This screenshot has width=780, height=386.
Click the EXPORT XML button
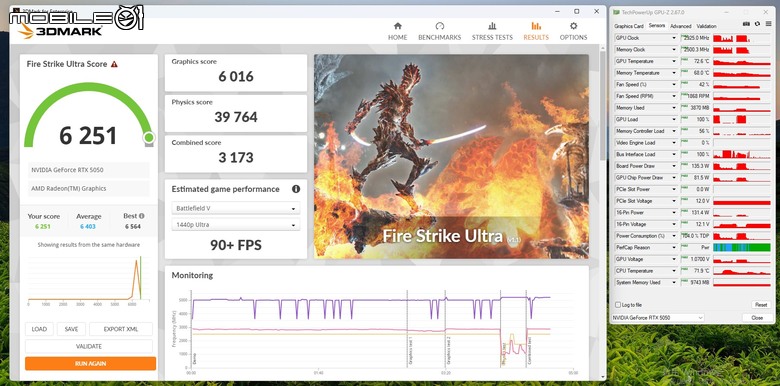[121, 329]
